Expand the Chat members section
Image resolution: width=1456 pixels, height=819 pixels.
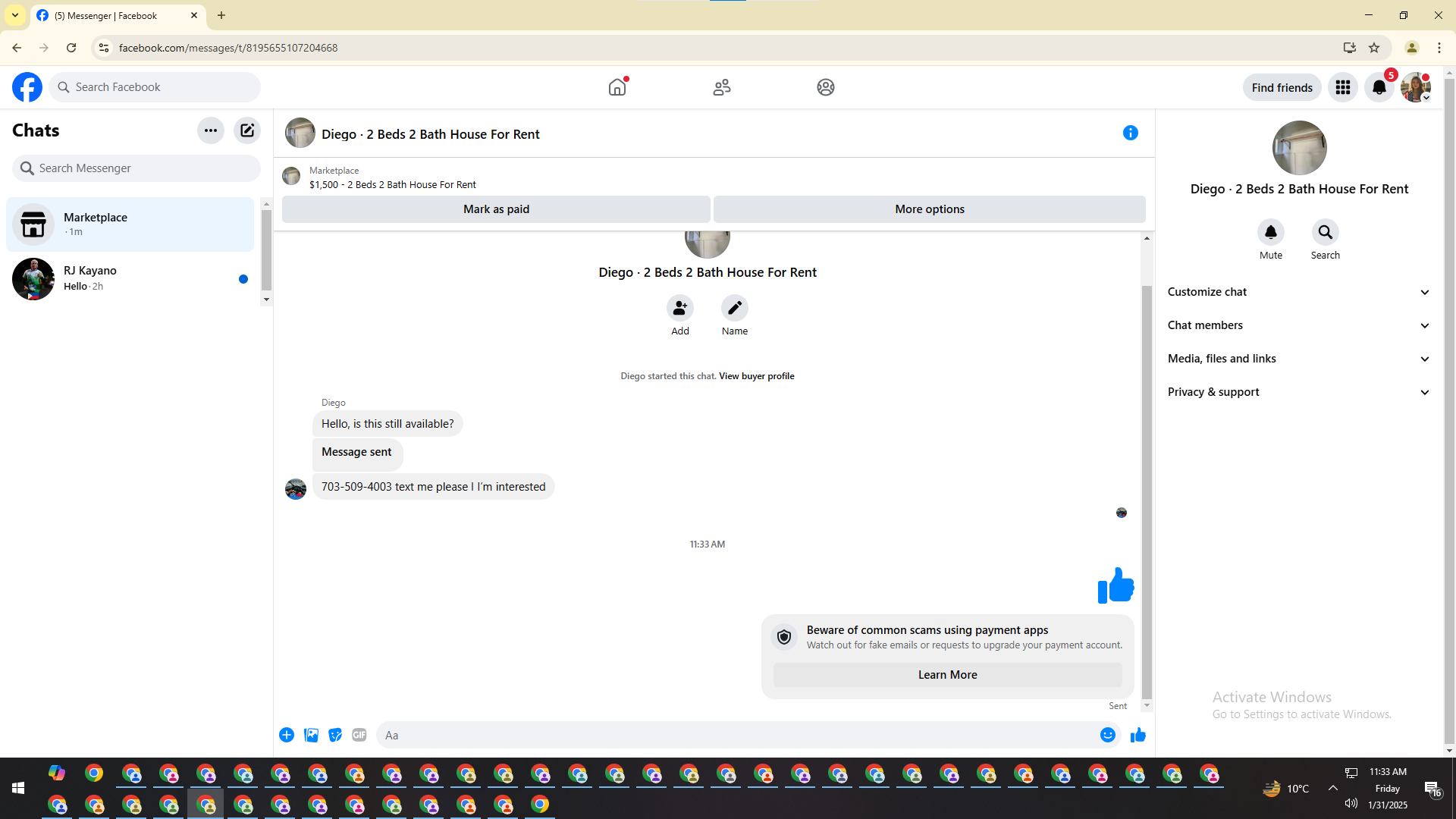click(1299, 325)
